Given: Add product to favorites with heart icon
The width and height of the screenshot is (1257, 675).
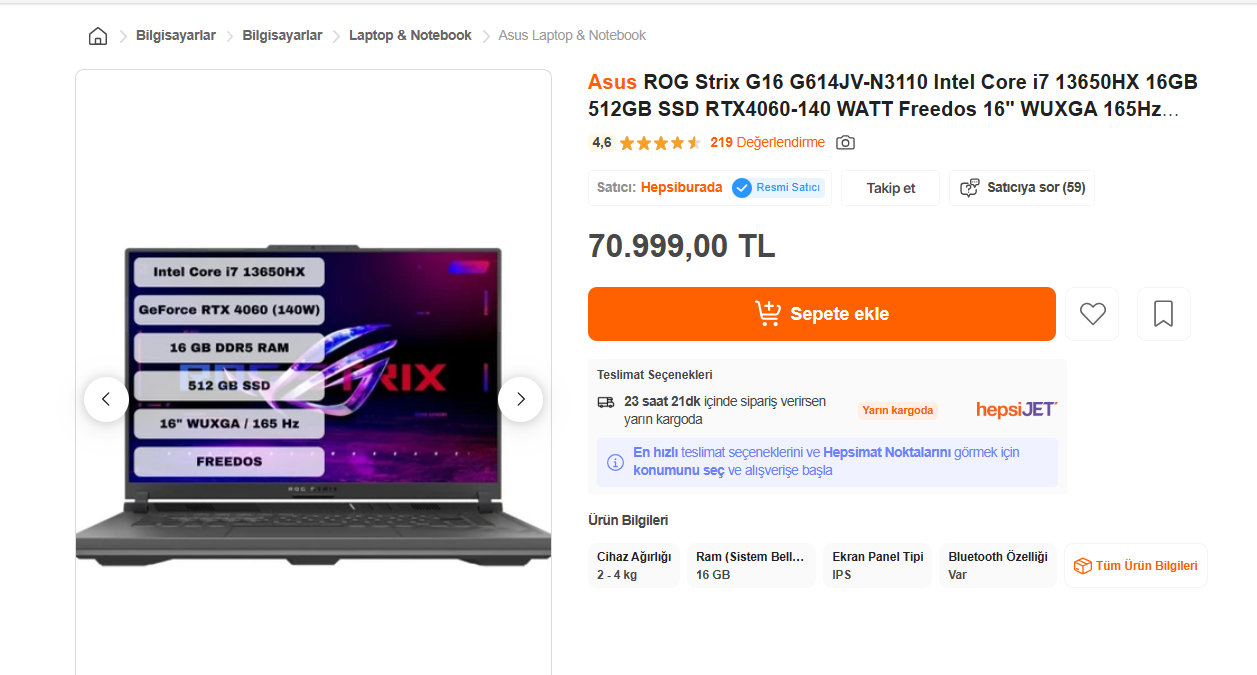Looking at the screenshot, I should (1092, 314).
